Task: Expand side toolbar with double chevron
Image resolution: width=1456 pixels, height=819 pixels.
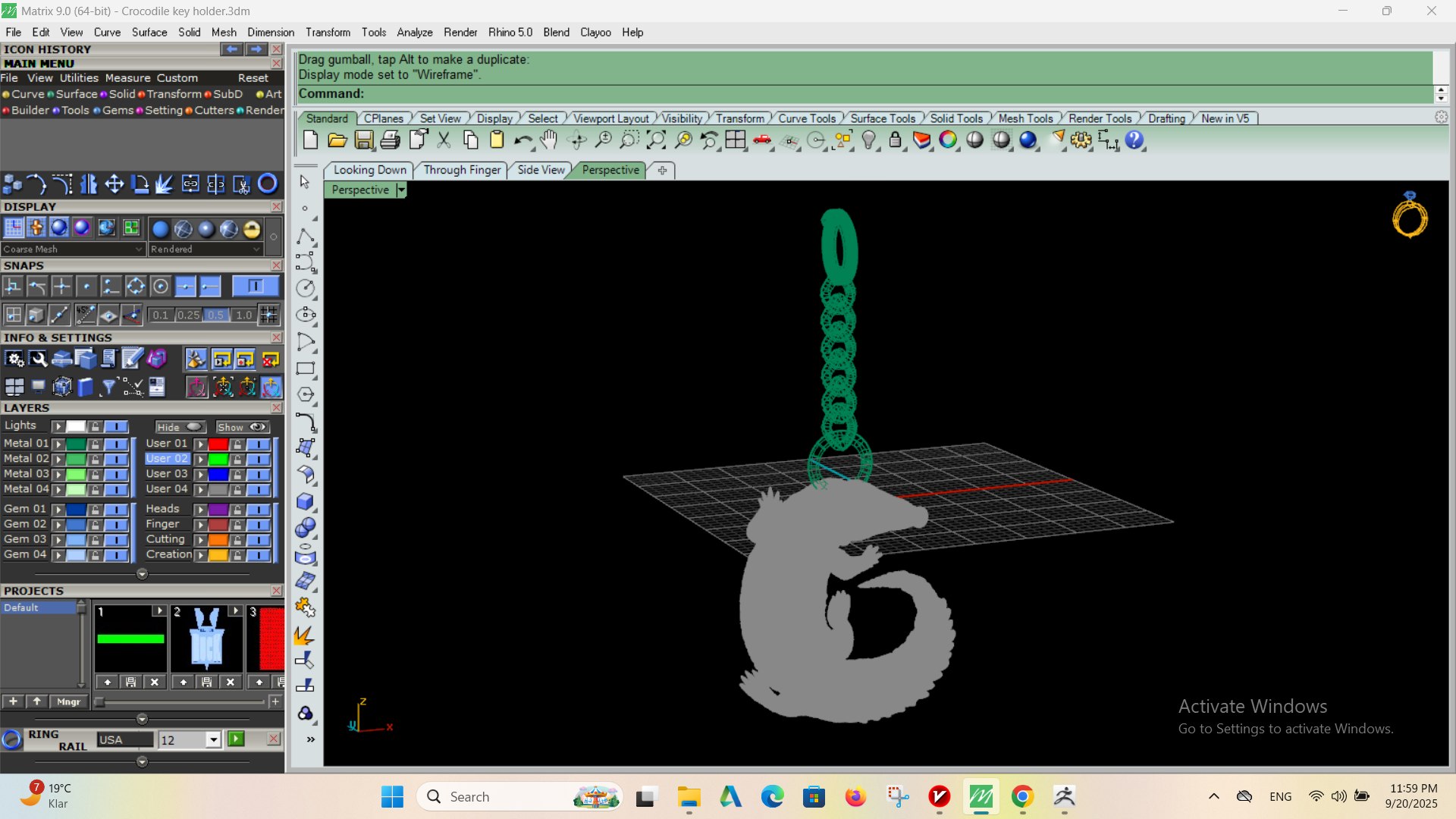Action: 311,739
